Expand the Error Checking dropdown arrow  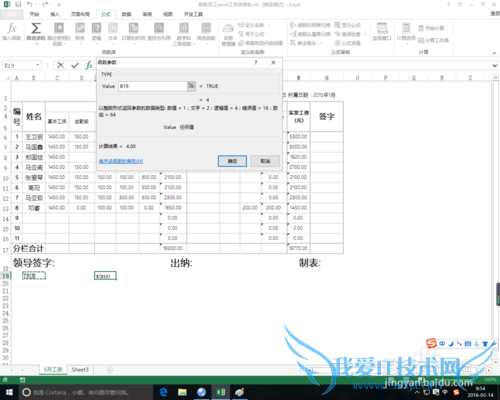(x=365, y=34)
